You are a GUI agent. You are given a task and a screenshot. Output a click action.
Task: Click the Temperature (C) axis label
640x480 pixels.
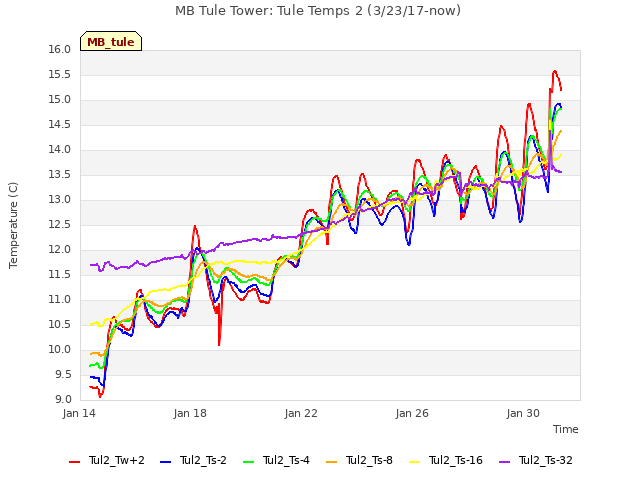(x=13, y=225)
